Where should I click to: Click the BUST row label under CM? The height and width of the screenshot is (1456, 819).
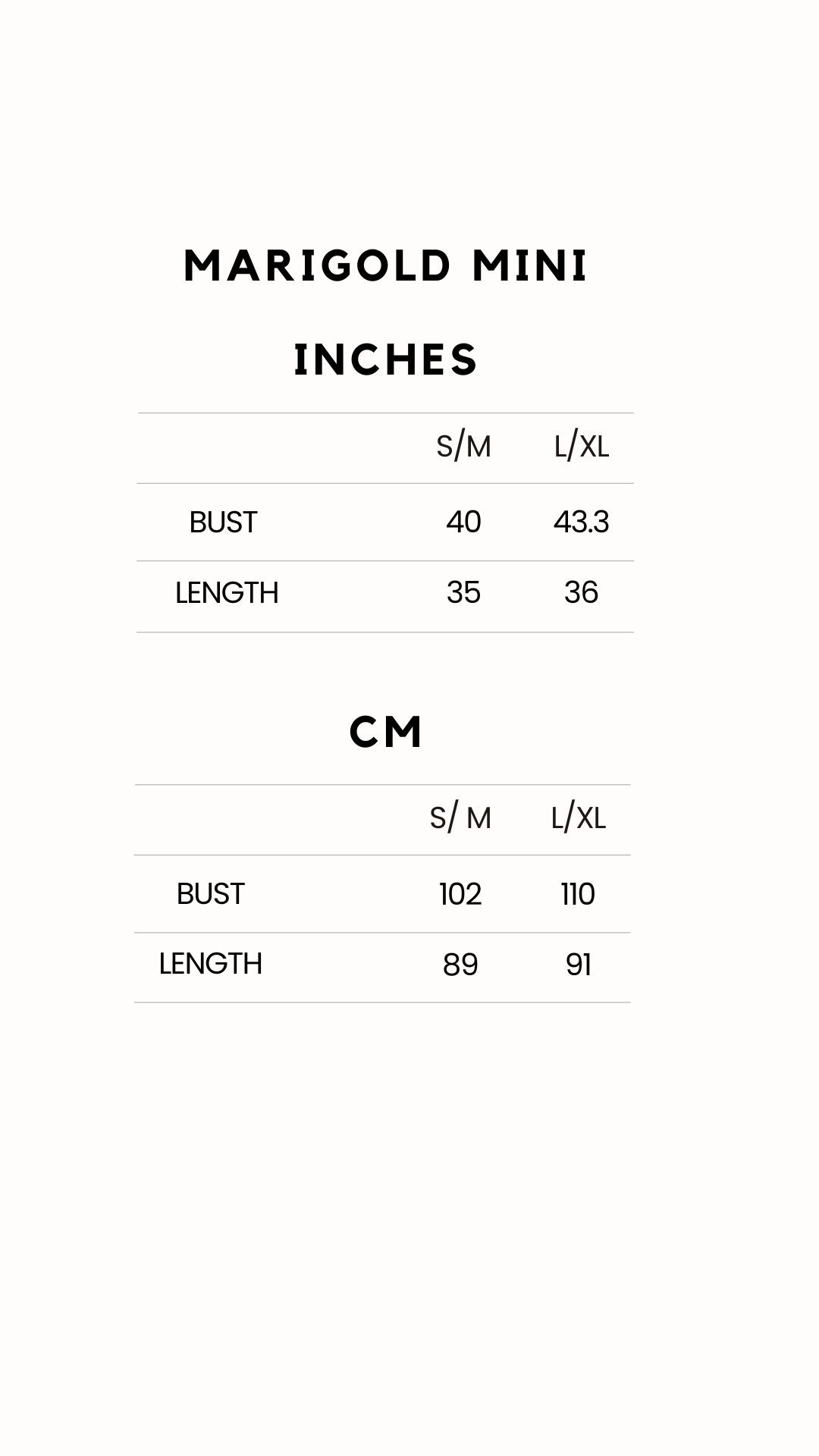pyautogui.click(x=210, y=894)
